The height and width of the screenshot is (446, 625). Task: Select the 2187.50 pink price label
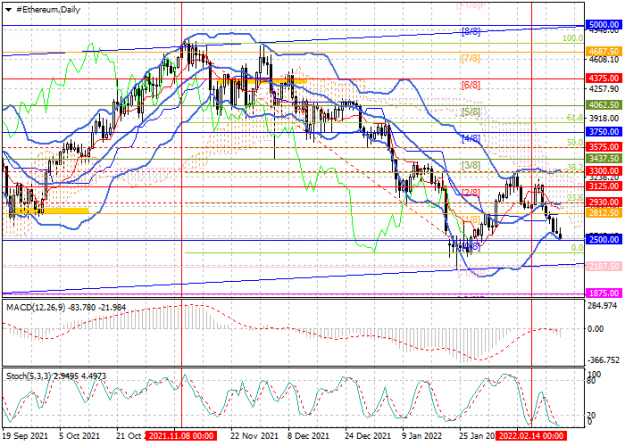(603, 266)
